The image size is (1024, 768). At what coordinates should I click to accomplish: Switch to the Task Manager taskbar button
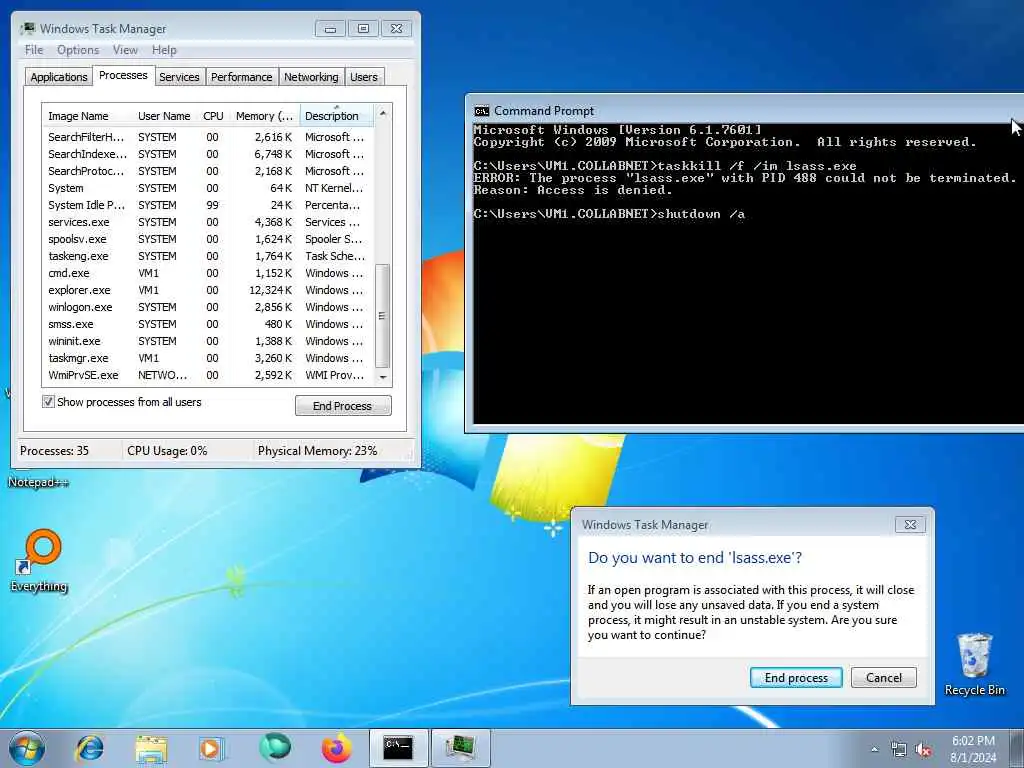point(460,748)
